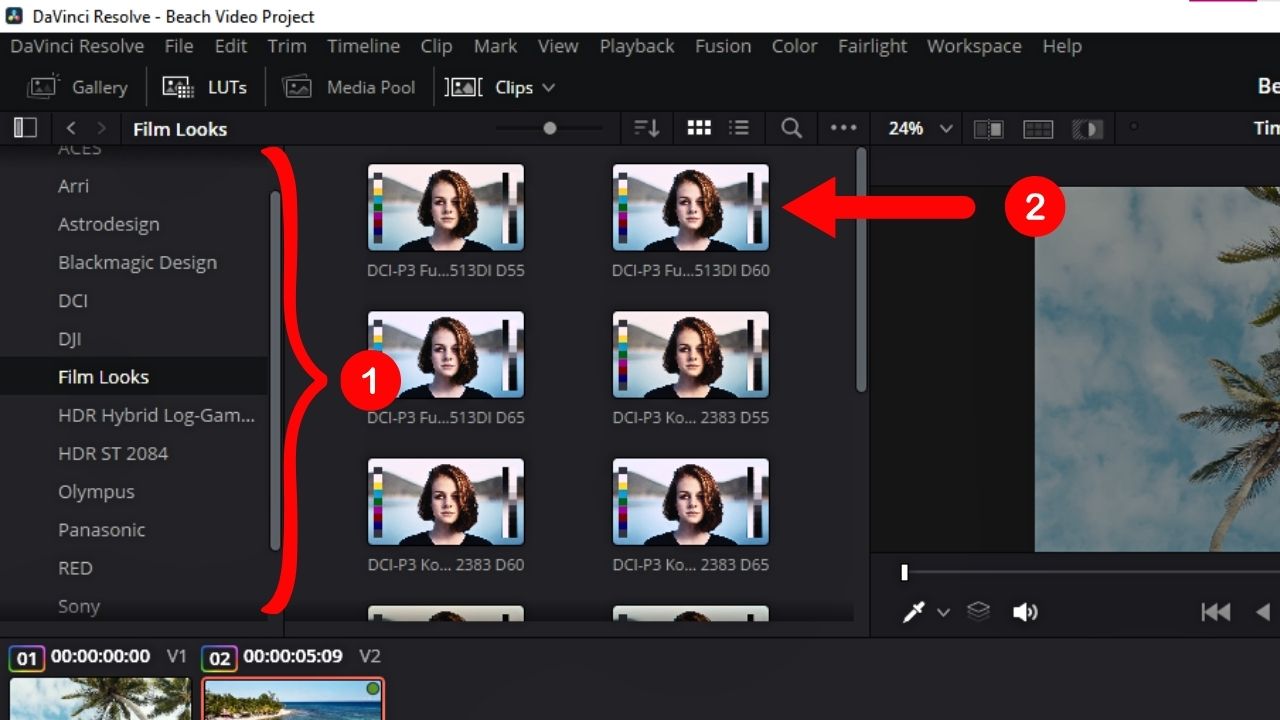This screenshot has width=1280, height=720.
Task: Switch to list view
Action: point(739,128)
